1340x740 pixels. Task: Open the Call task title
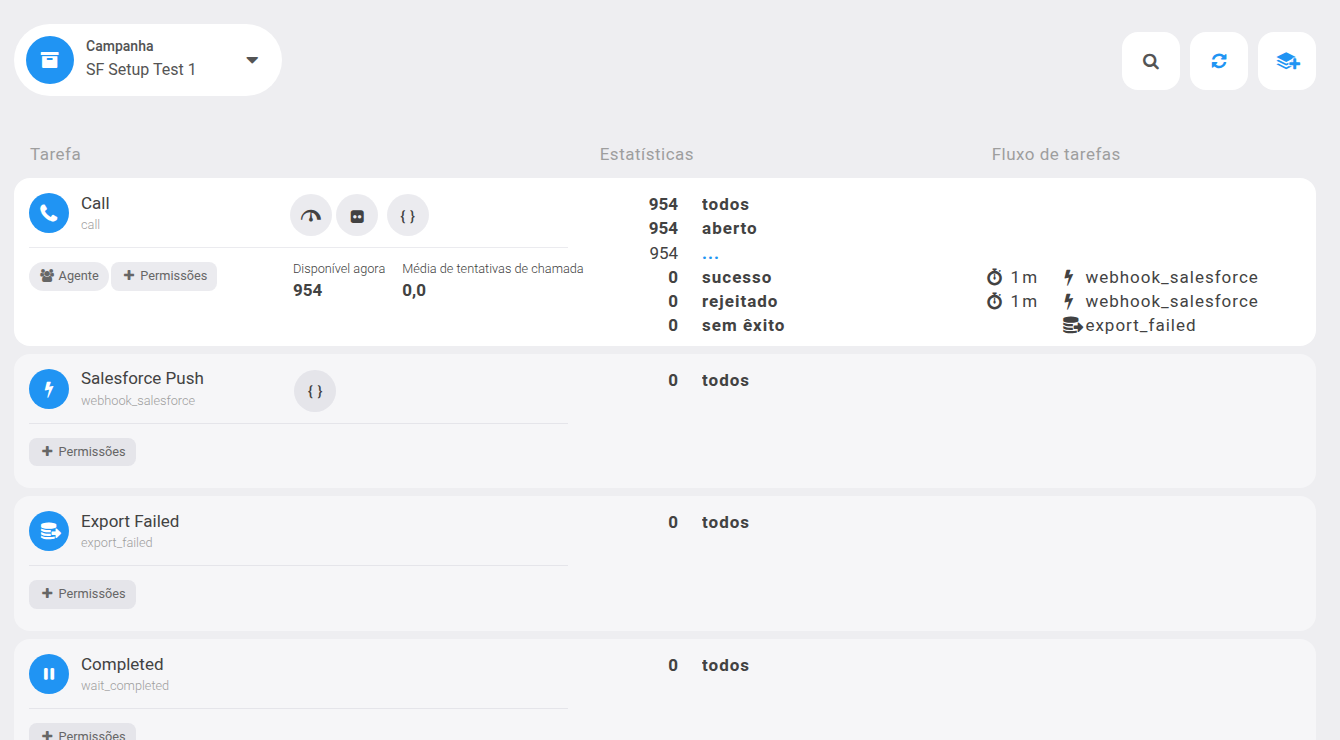tap(95, 203)
